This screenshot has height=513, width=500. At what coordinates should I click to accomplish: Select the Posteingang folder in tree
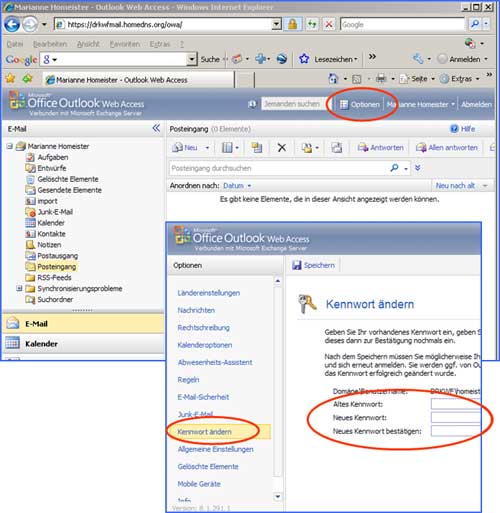pyautogui.click(x=57, y=267)
